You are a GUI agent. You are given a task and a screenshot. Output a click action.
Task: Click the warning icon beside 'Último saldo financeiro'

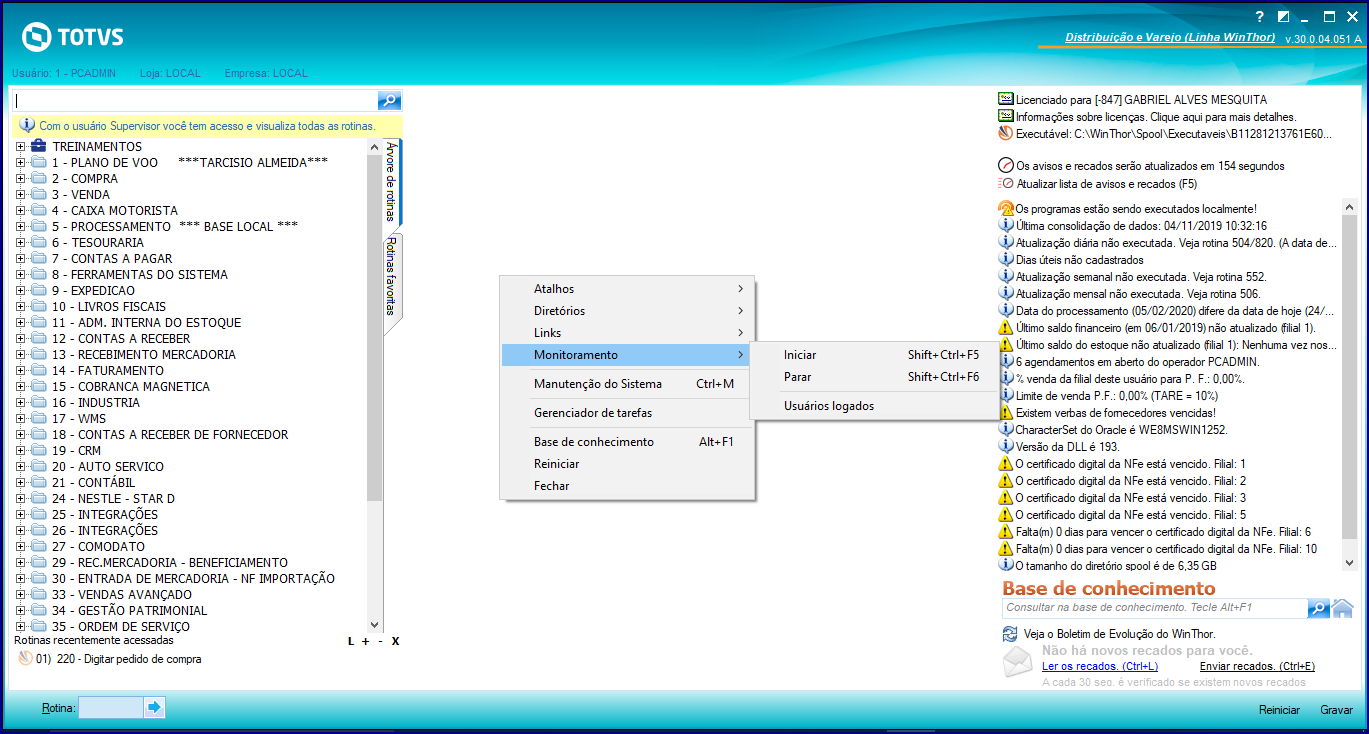(x=1006, y=327)
